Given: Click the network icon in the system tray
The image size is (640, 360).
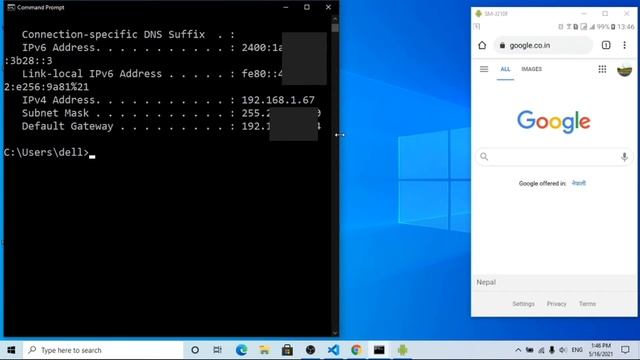Looking at the screenshot, I should tap(541, 350).
